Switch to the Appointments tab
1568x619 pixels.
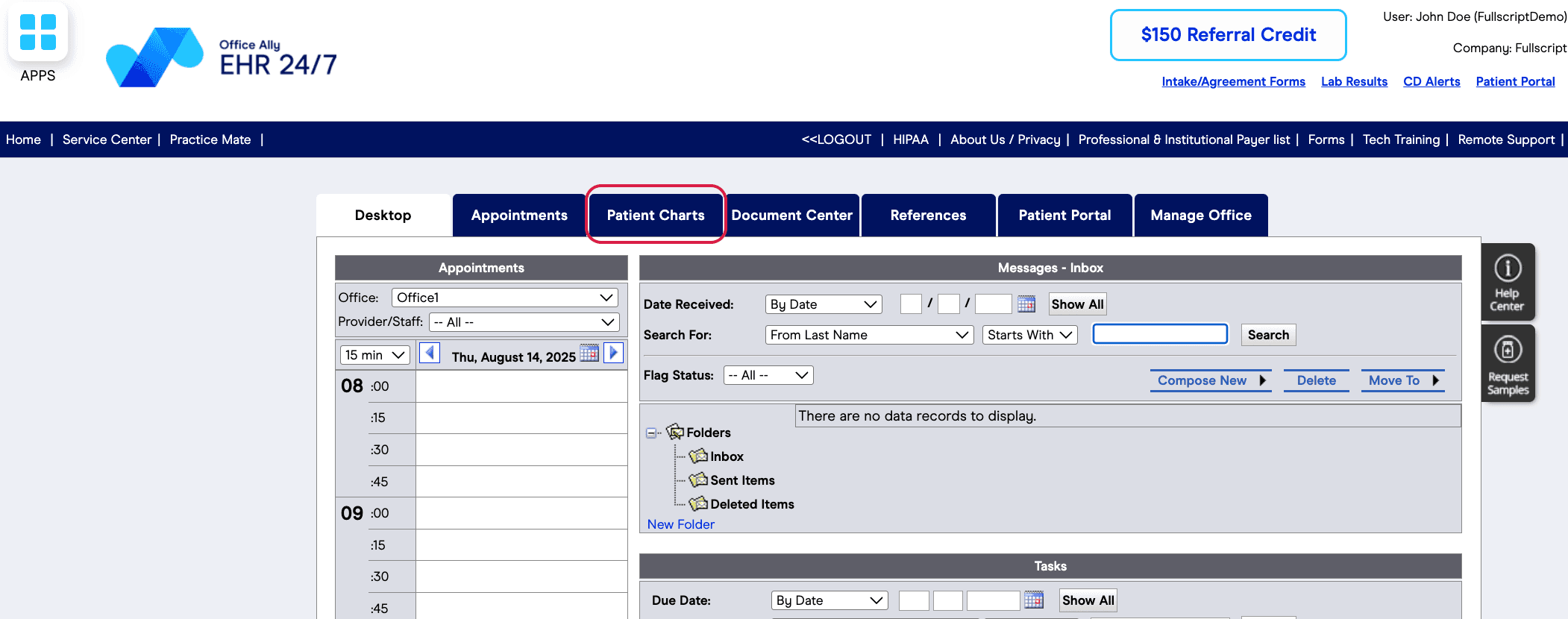tap(519, 216)
